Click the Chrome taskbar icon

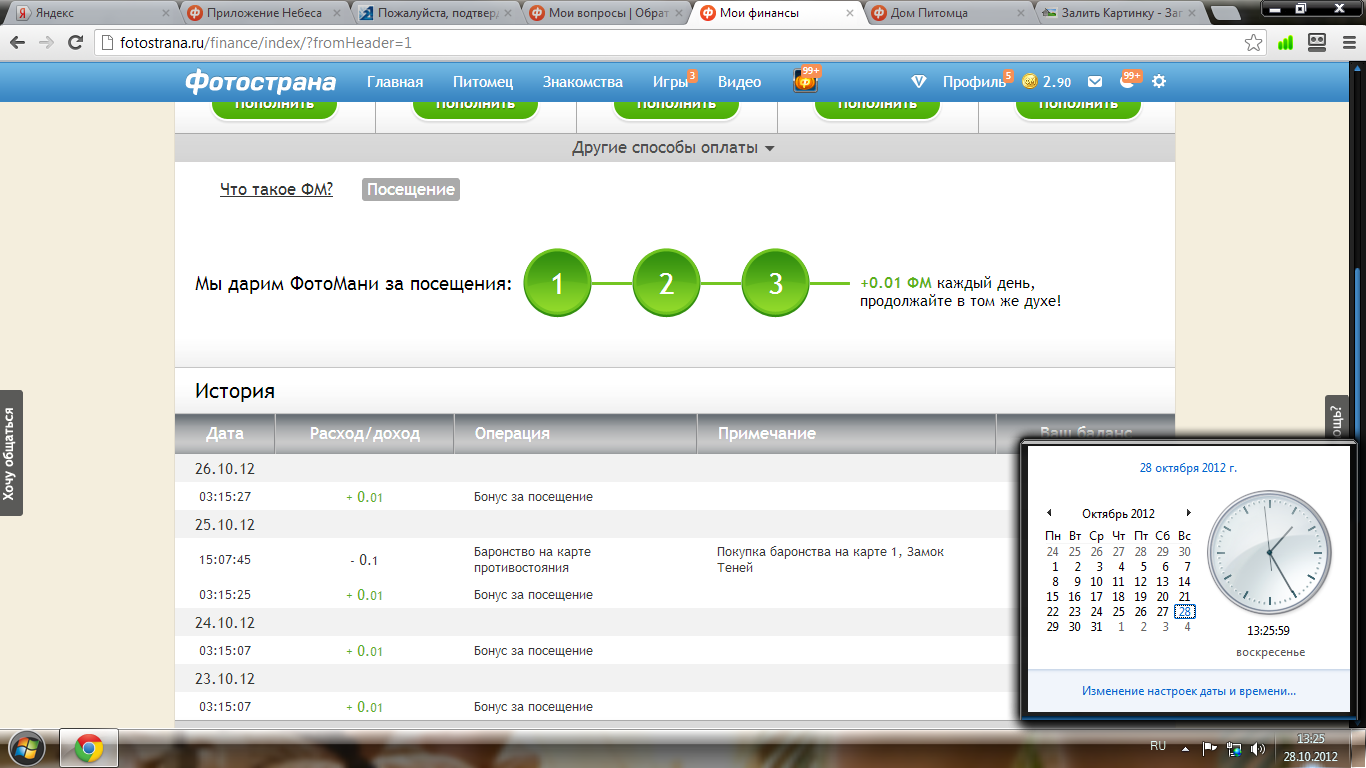89,748
